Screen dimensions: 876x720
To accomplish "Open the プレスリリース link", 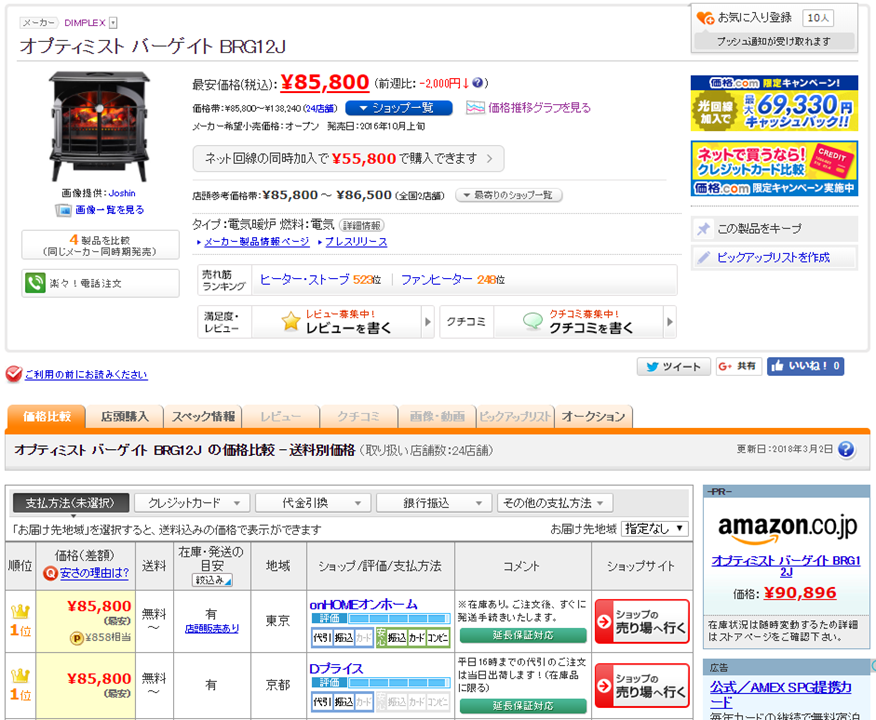I will (x=356, y=242).
